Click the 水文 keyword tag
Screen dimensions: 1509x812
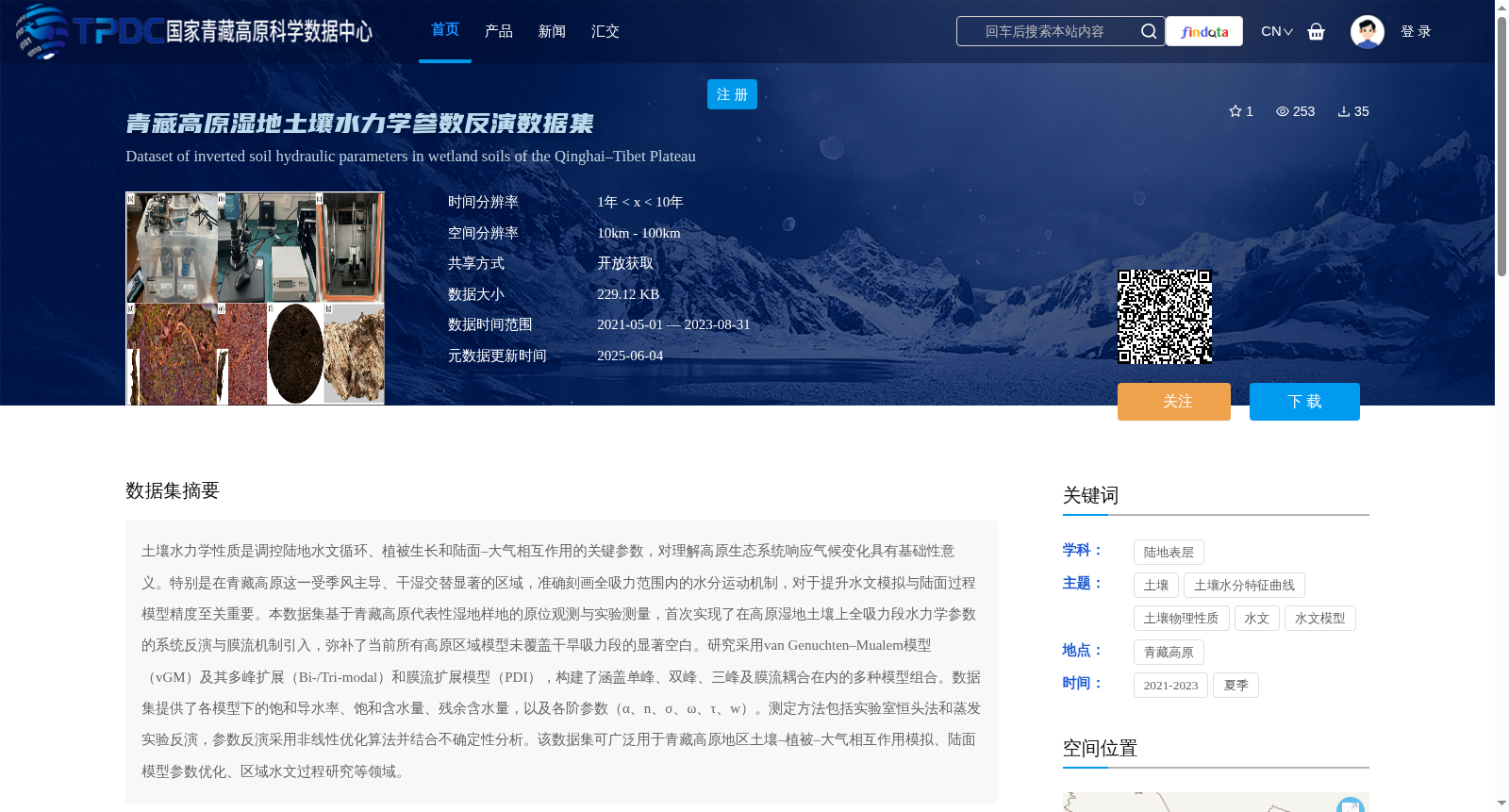1256,619
